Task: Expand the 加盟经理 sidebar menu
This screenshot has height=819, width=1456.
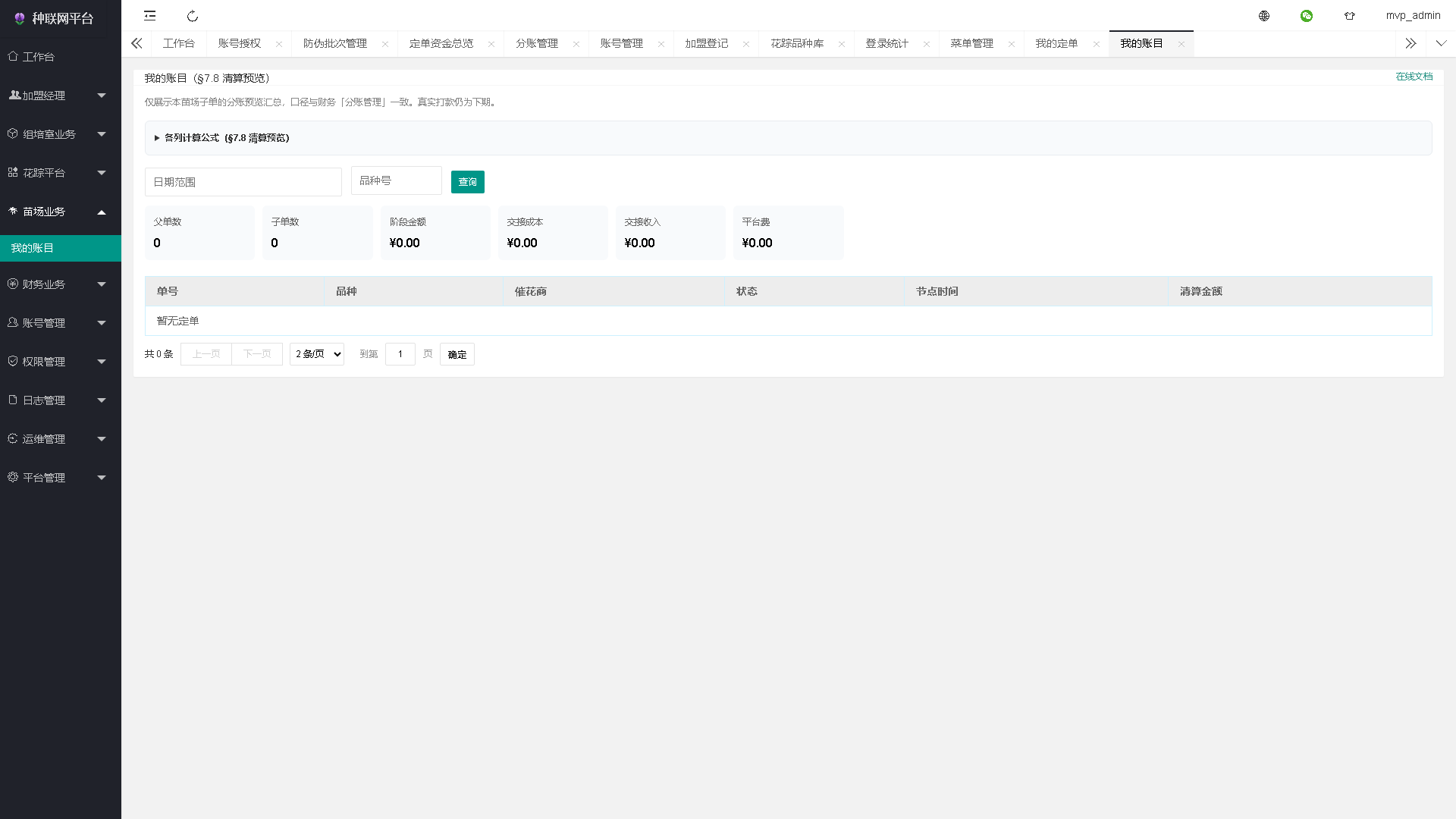Action: [61, 96]
